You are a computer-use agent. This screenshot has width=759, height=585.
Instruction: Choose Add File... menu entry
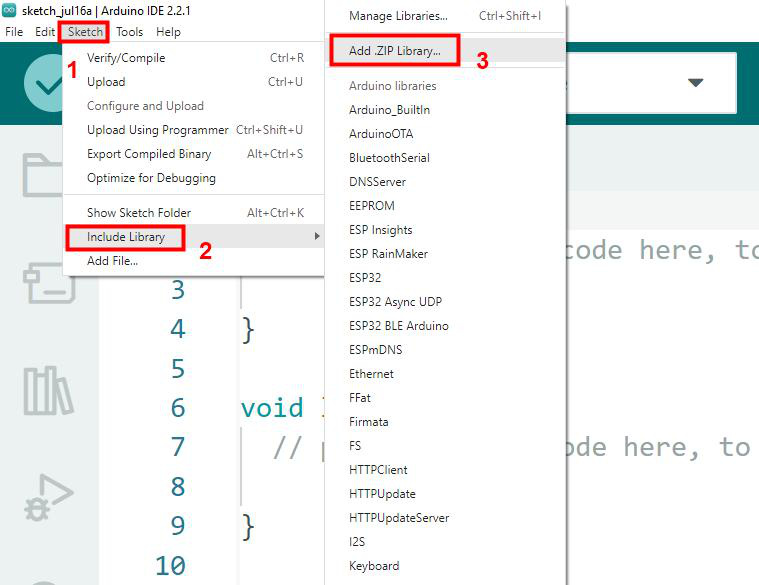tap(194, 261)
